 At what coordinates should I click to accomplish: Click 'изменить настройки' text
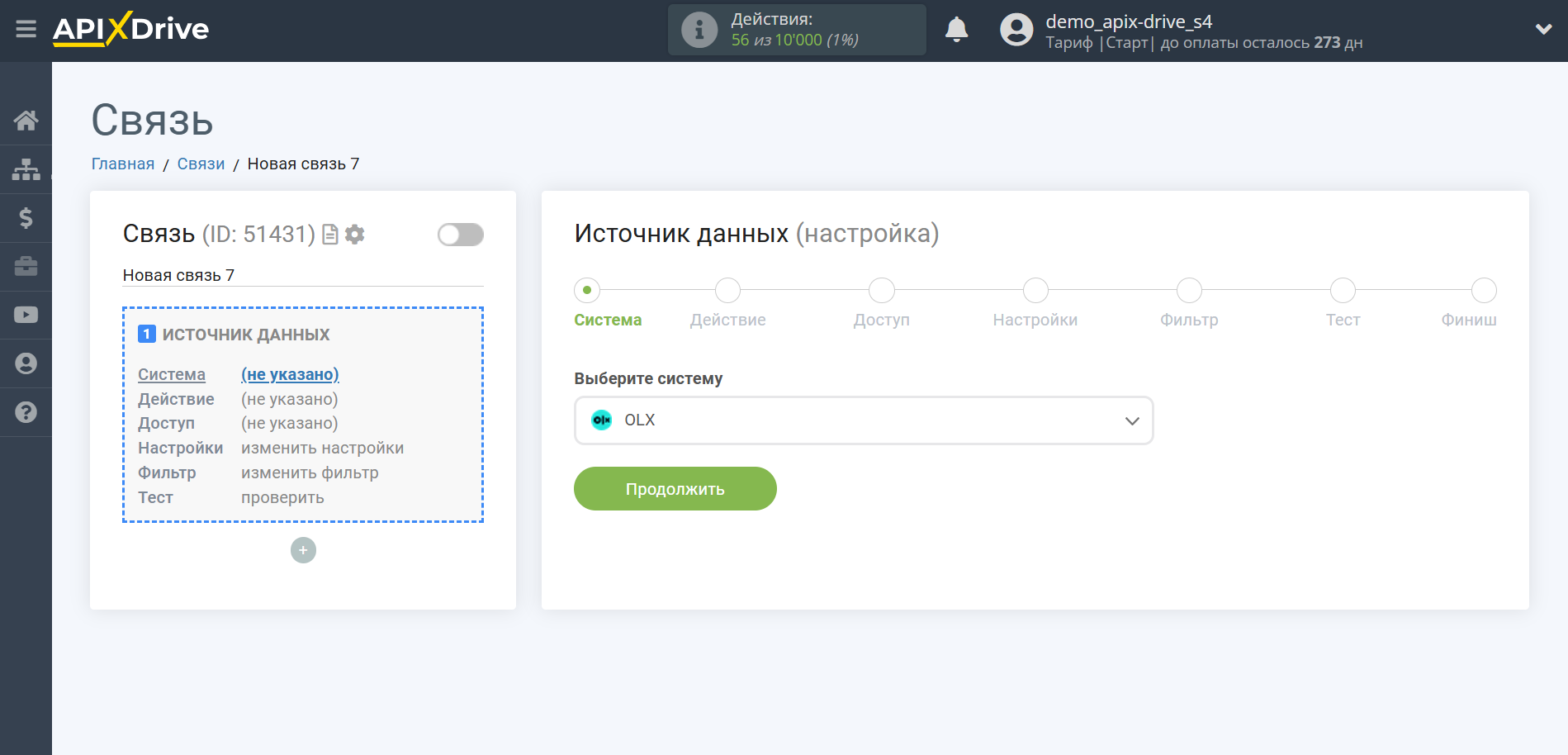click(322, 448)
